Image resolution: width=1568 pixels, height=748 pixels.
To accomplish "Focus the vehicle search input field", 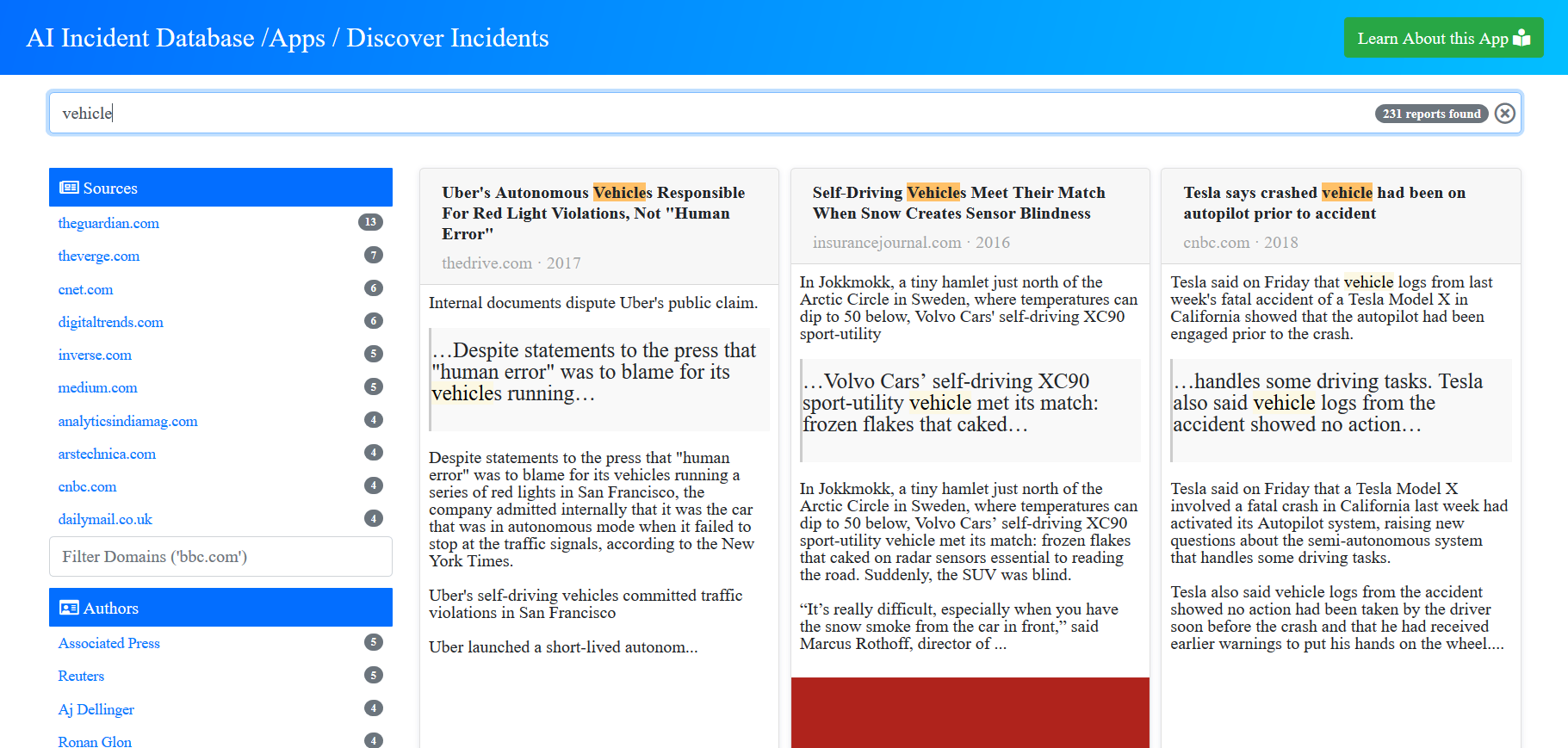I will tap(689, 114).
